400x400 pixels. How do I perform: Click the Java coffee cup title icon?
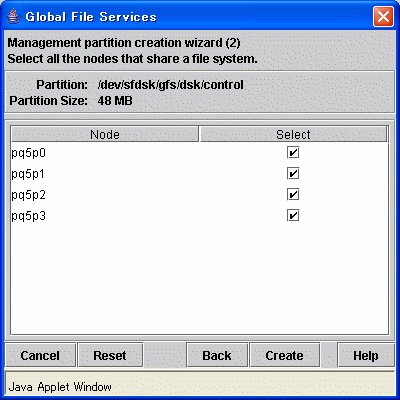click(x=13, y=17)
